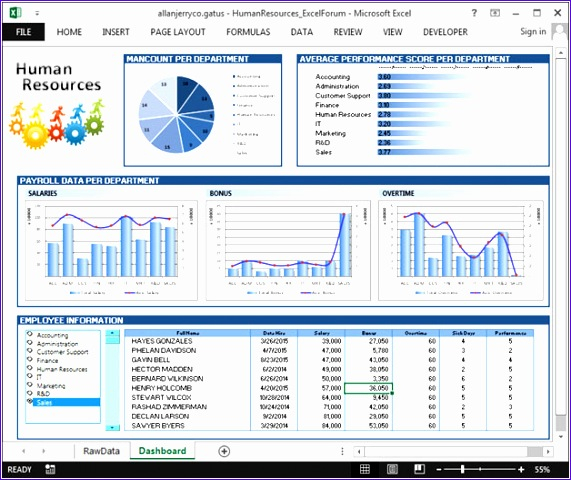The image size is (571, 480).
Task: Click the Customer Support performance bar 3.80
Action: coord(424,96)
